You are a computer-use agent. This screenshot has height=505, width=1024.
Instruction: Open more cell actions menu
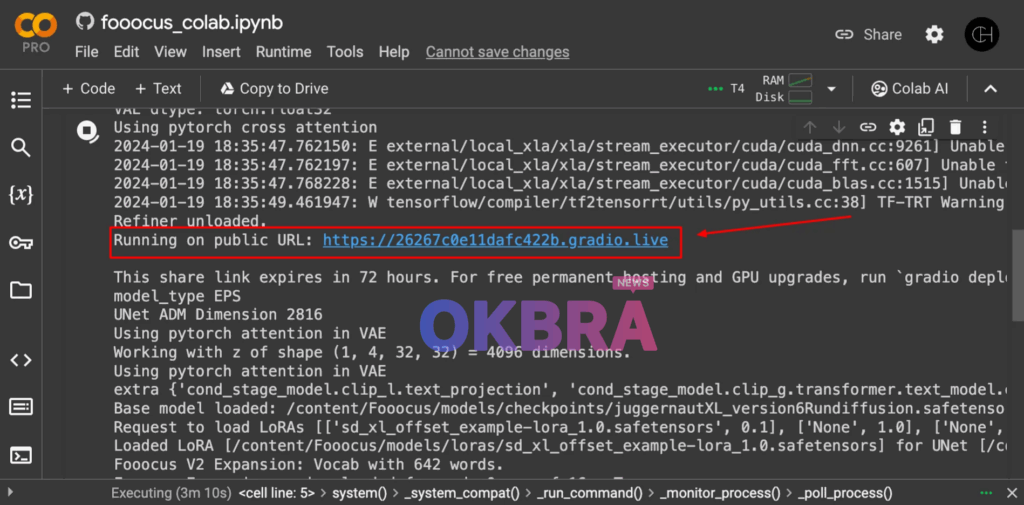(x=984, y=127)
